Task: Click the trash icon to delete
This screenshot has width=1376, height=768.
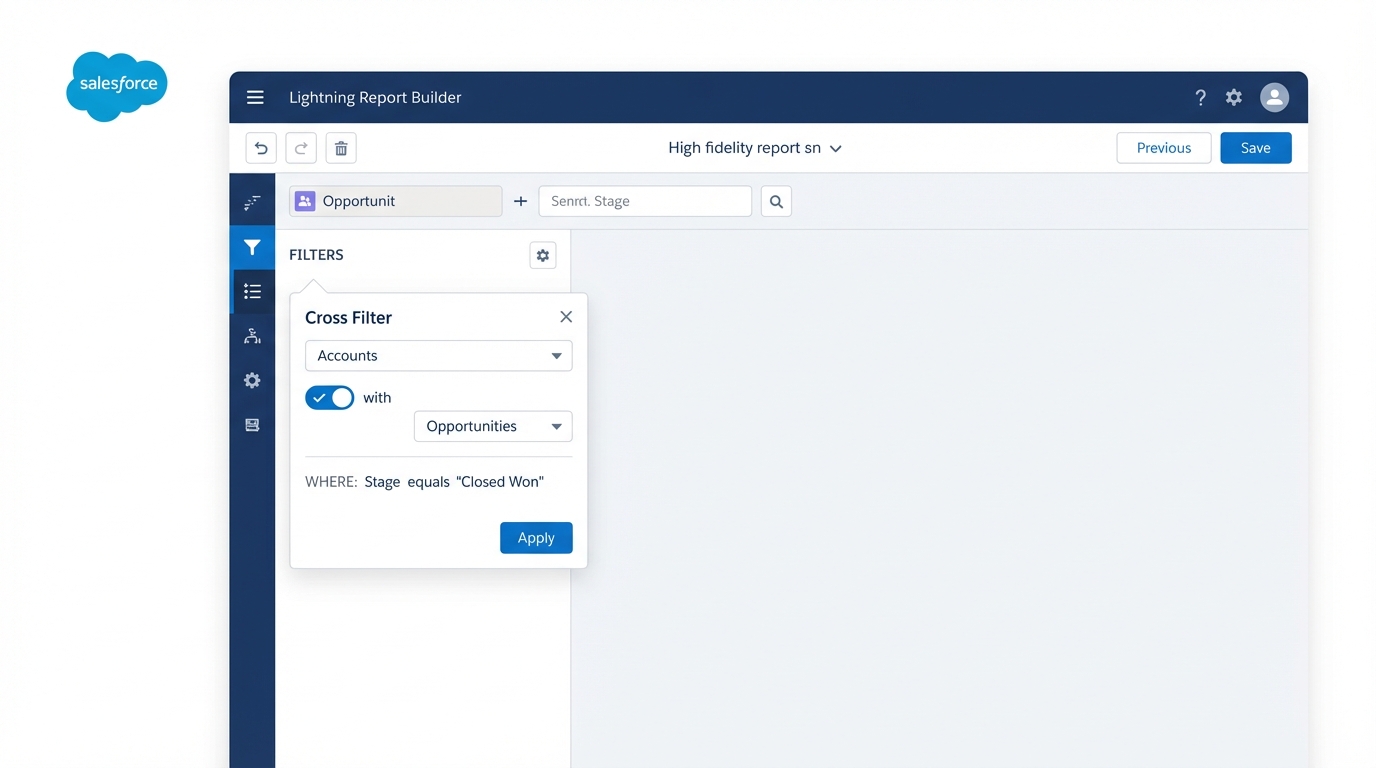Action: [341, 147]
